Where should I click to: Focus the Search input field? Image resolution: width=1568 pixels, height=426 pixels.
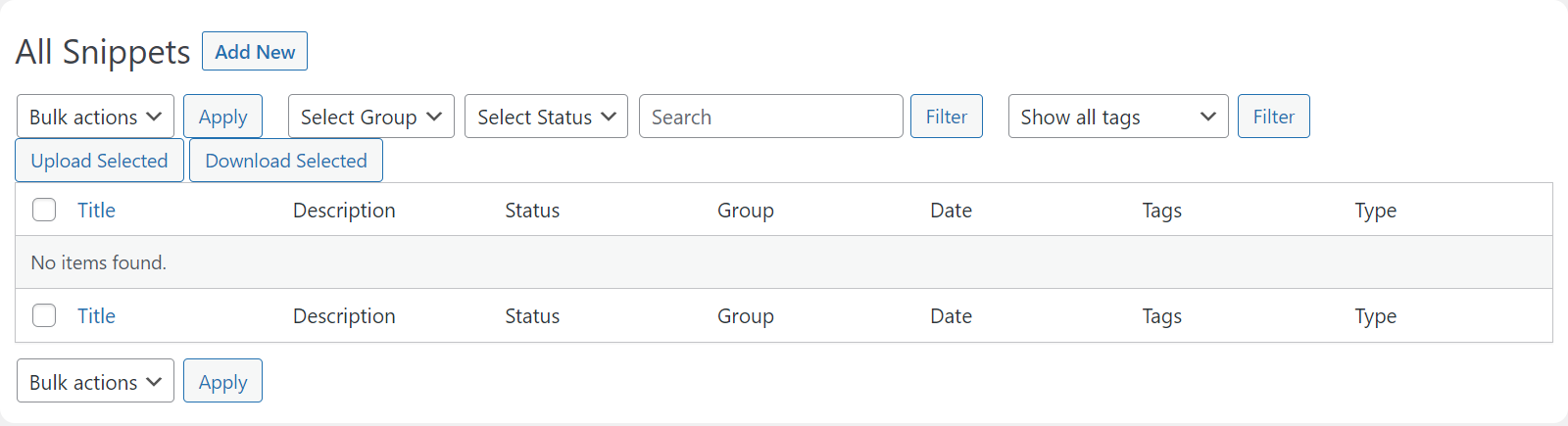pos(770,117)
